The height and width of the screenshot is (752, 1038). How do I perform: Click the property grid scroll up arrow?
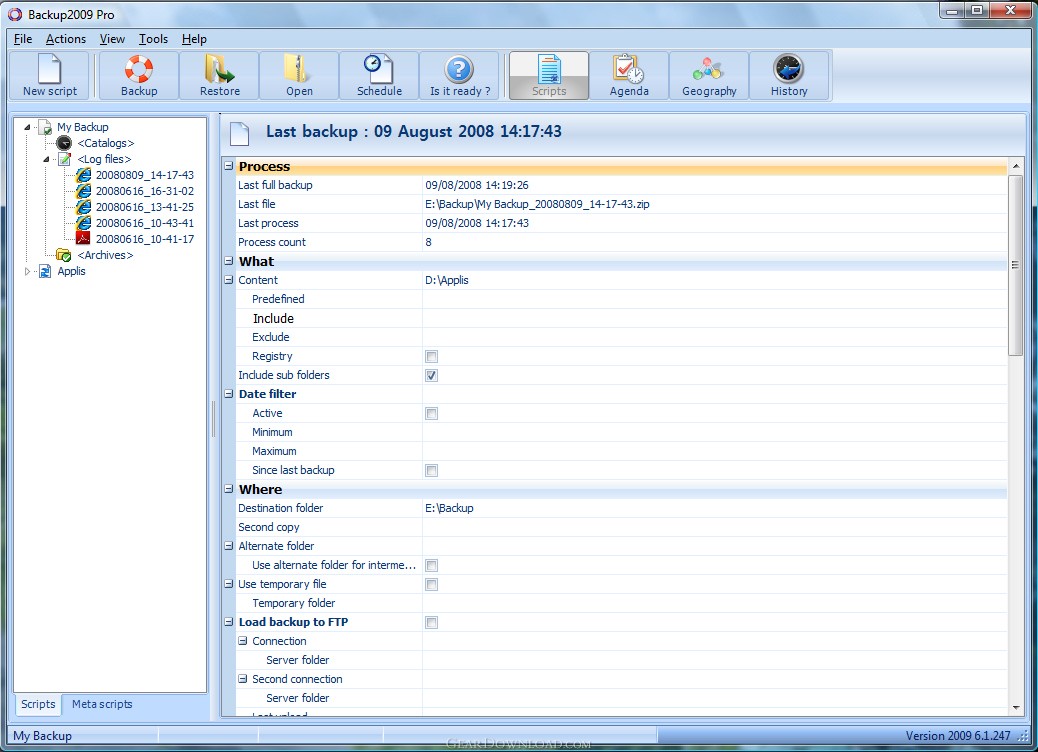tap(1015, 165)
